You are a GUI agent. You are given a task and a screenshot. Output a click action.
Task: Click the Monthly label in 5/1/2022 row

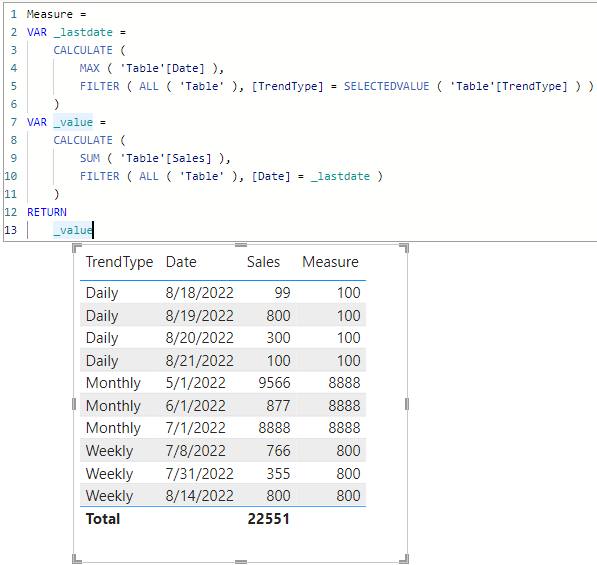[113, 383]
